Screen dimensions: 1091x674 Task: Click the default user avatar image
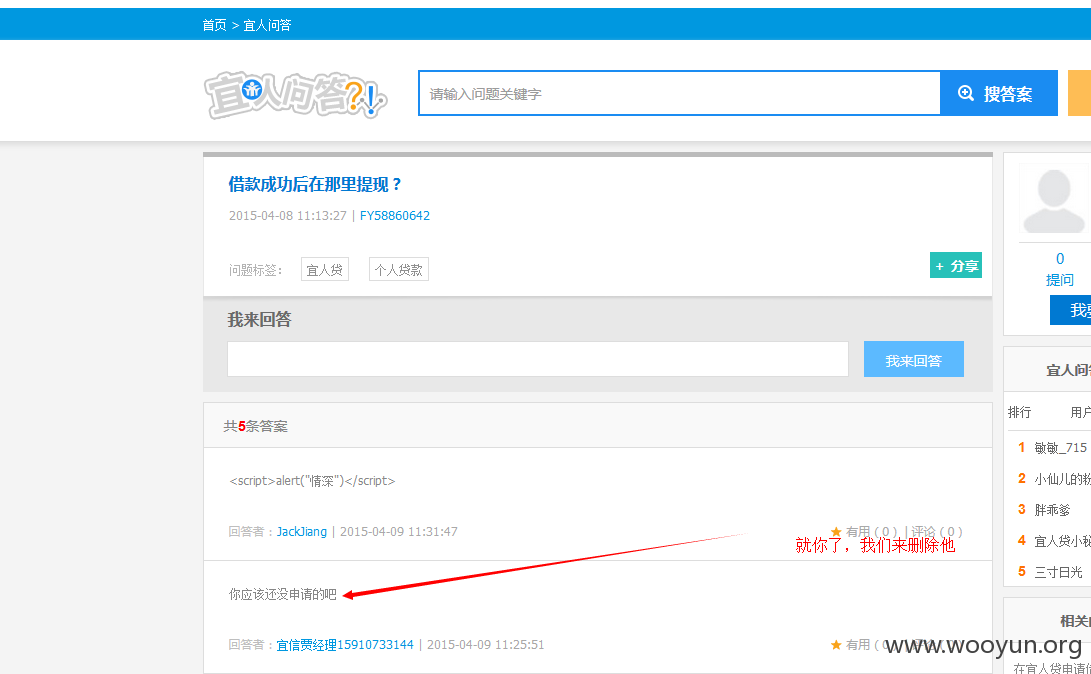point(1054,200)
